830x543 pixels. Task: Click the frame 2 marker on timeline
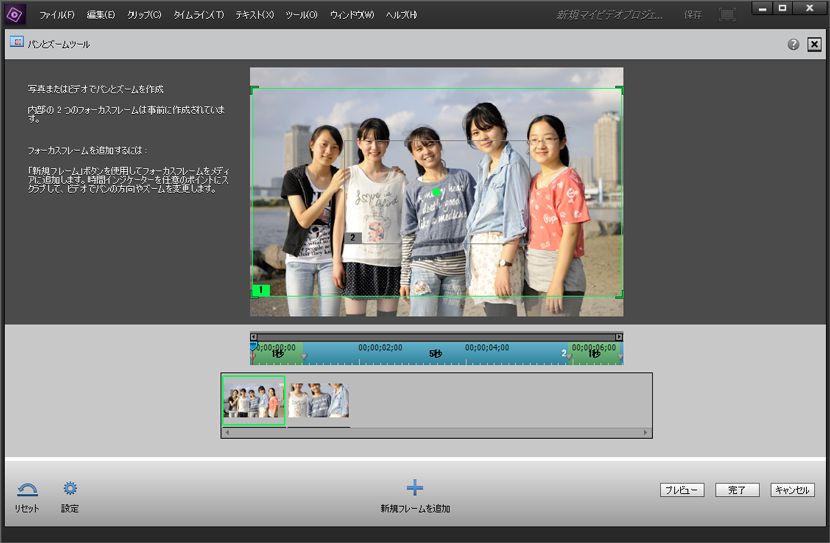(x=565, y=354)
